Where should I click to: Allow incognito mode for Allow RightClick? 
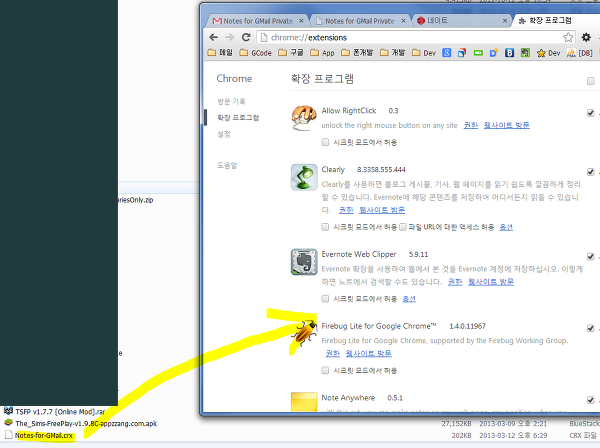[x=325, y=142]
